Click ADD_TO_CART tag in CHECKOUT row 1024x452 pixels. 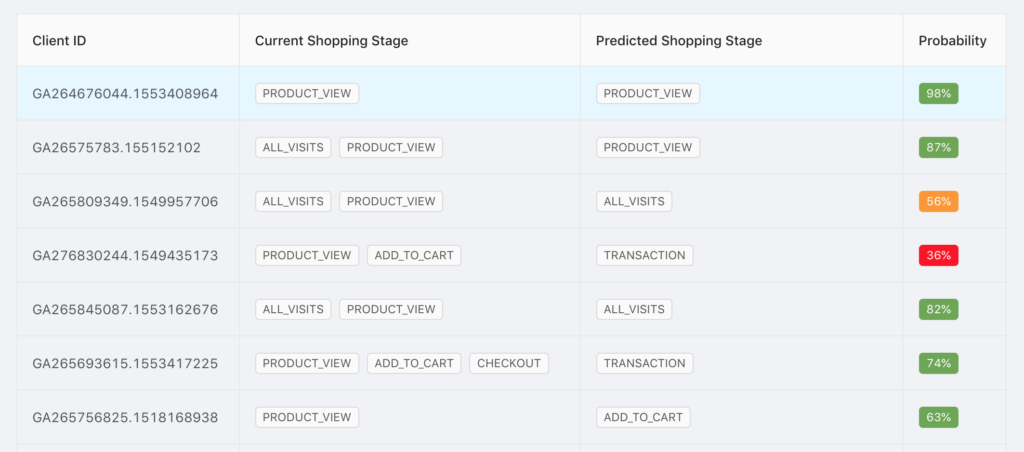click(414, 363)
